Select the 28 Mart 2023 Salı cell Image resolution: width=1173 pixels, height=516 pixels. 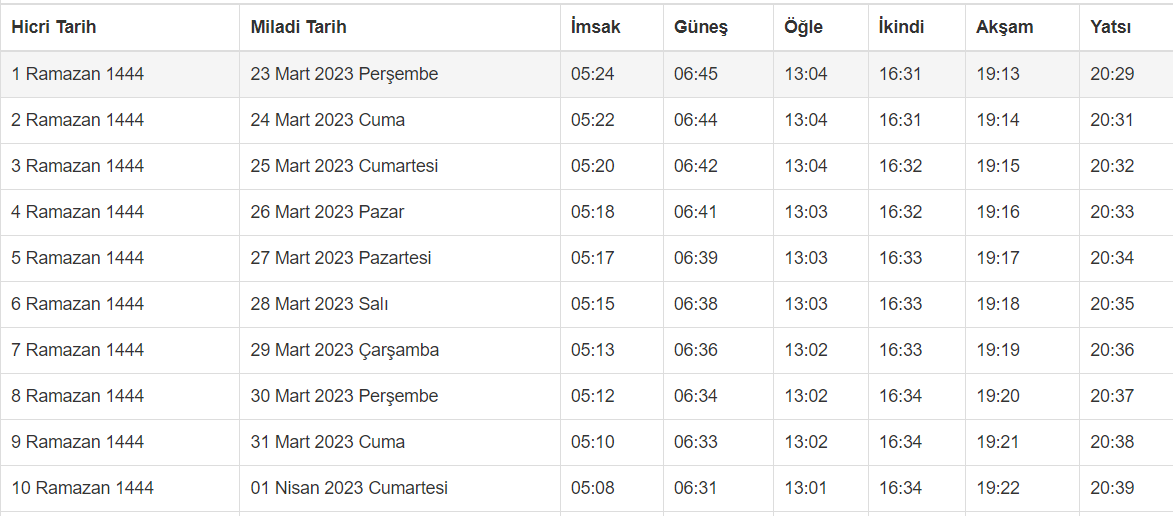319,304
